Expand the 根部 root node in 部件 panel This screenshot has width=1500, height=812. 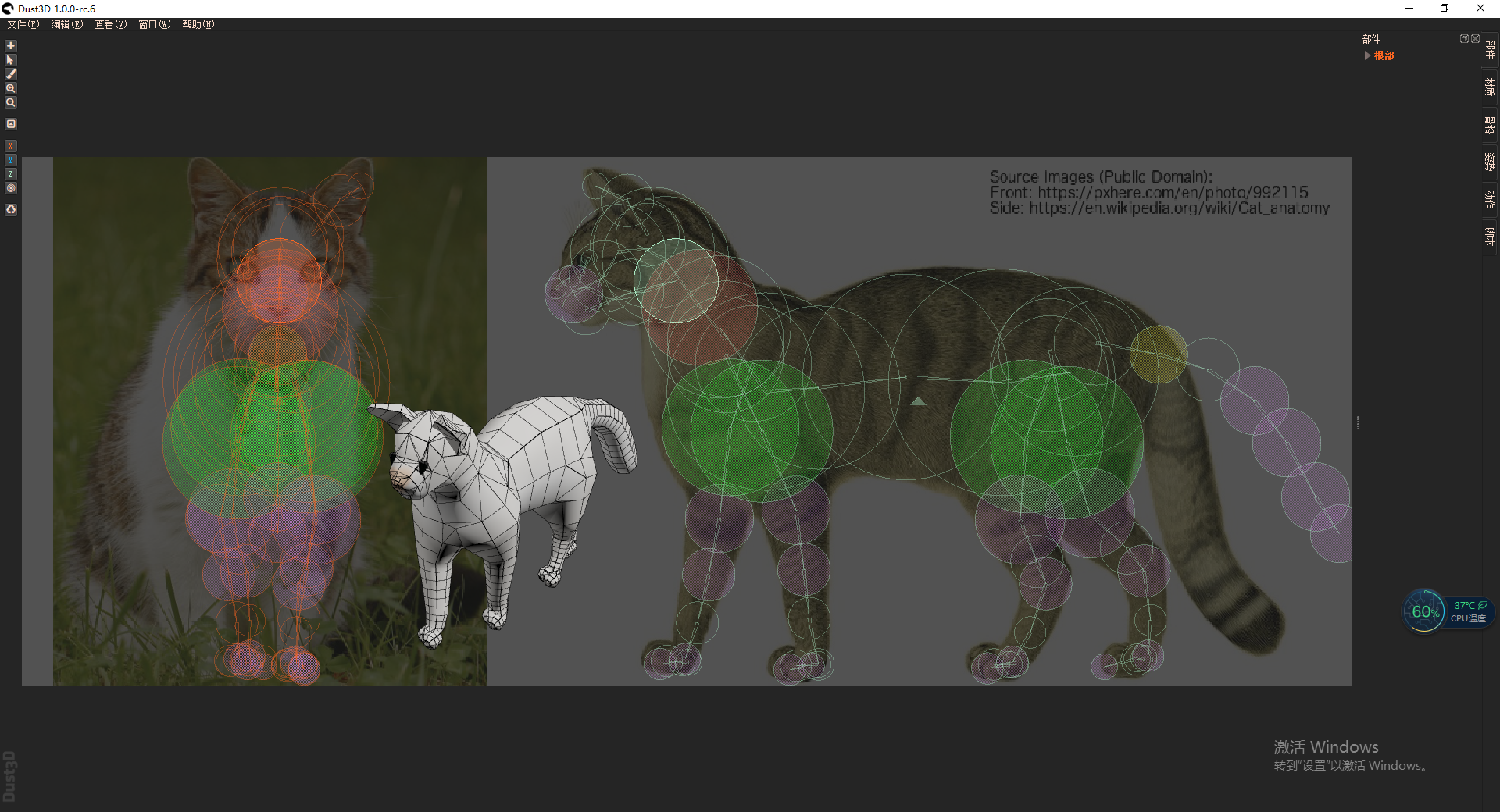coord(1367,55)
